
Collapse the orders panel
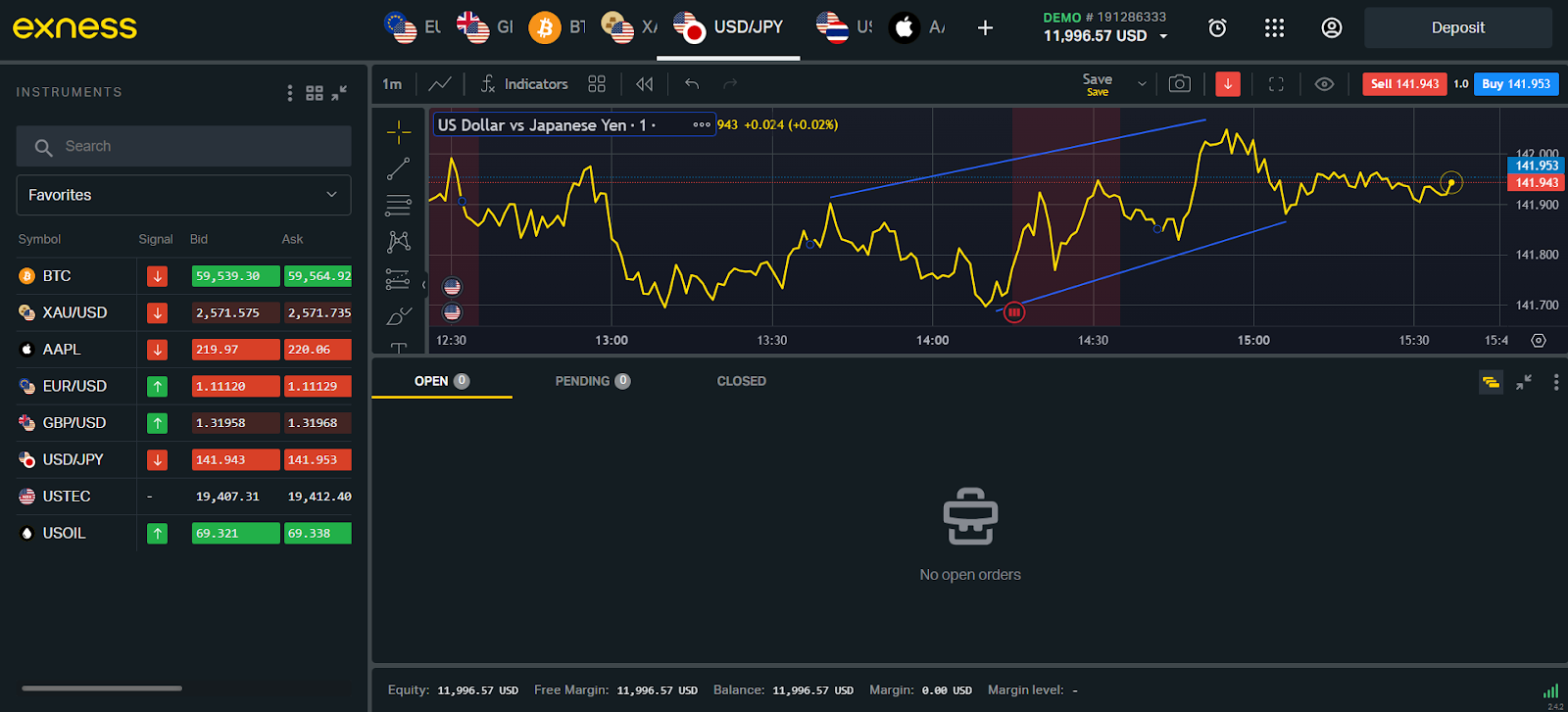1524,382
